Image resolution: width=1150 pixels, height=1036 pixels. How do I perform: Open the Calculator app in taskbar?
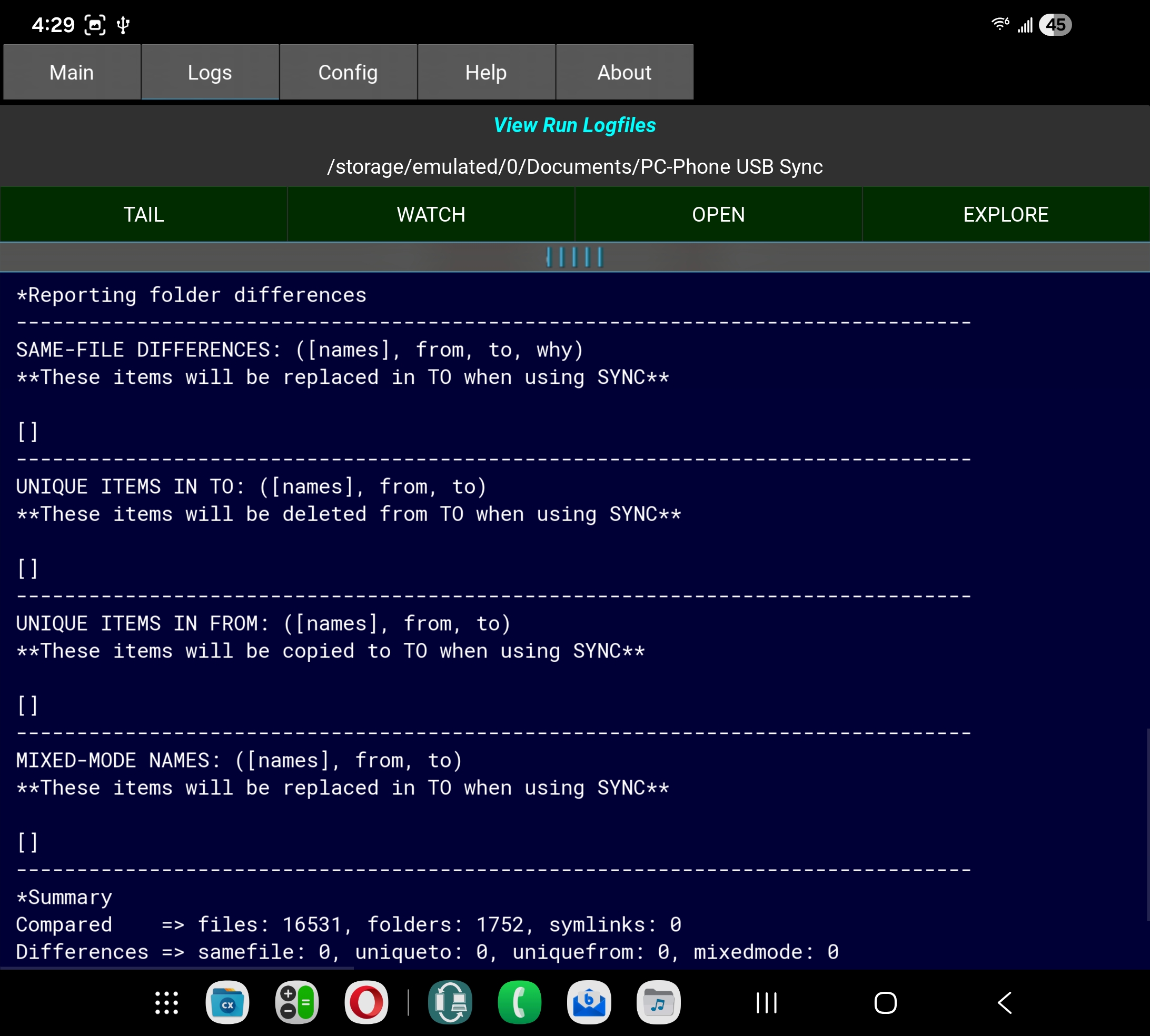tap(296, 1002)
